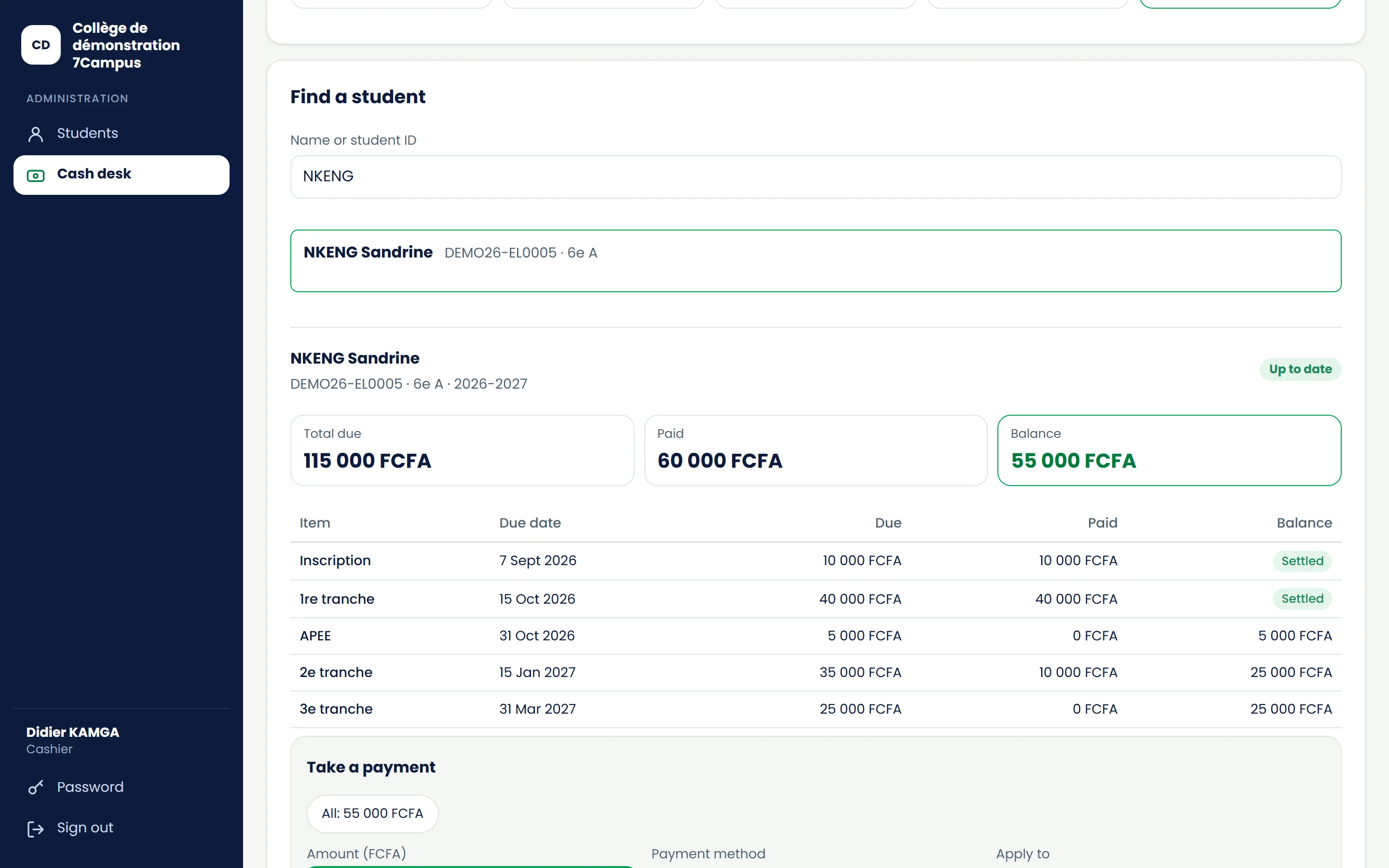Open the Cash desk menu item

[x=121, y=175]
